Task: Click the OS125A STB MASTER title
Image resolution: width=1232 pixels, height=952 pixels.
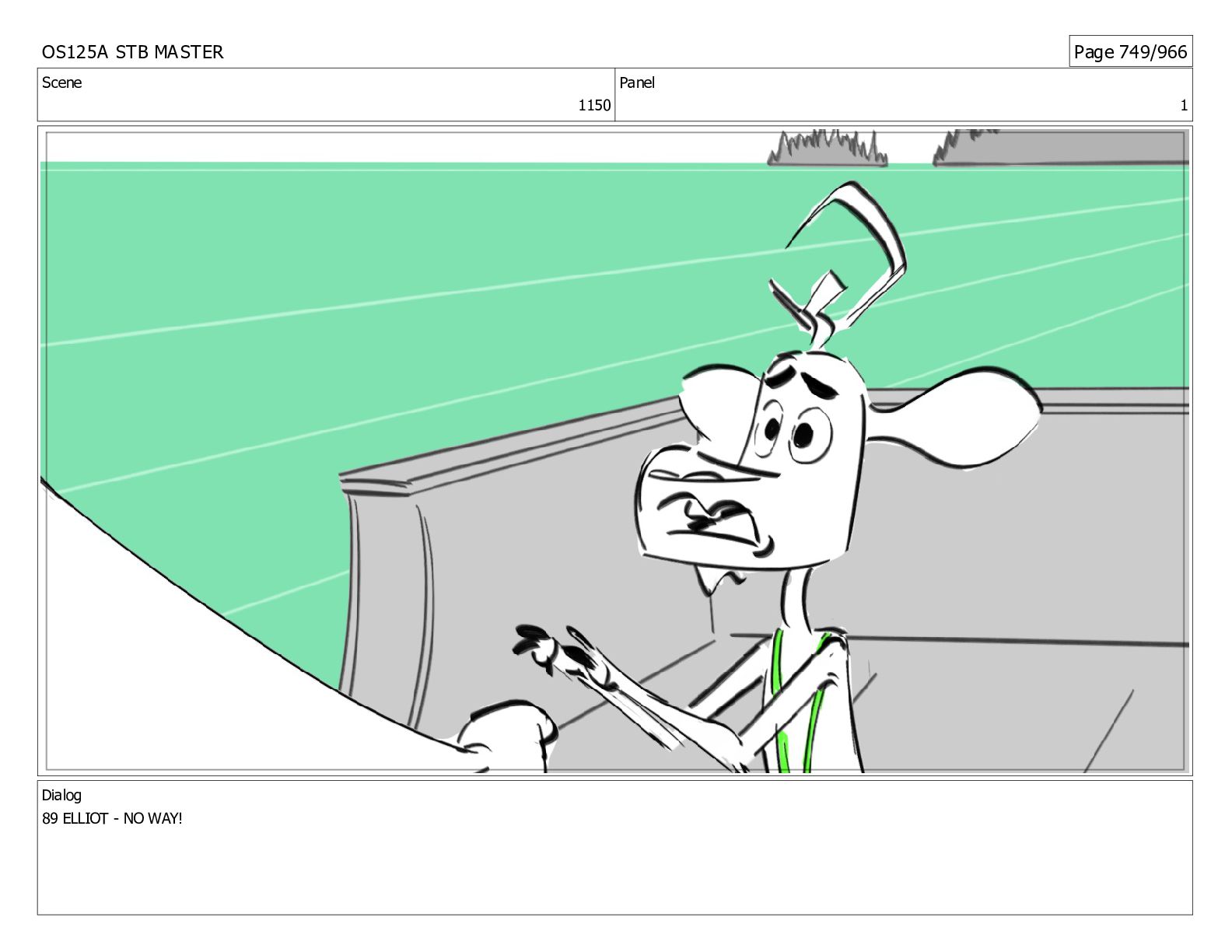Action: pyautogui.click(x=132, y=52)
